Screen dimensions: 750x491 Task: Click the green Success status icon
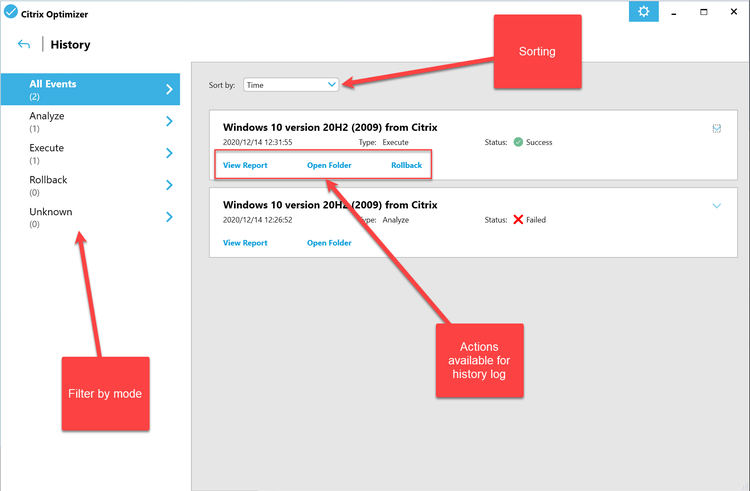(518, 142)
